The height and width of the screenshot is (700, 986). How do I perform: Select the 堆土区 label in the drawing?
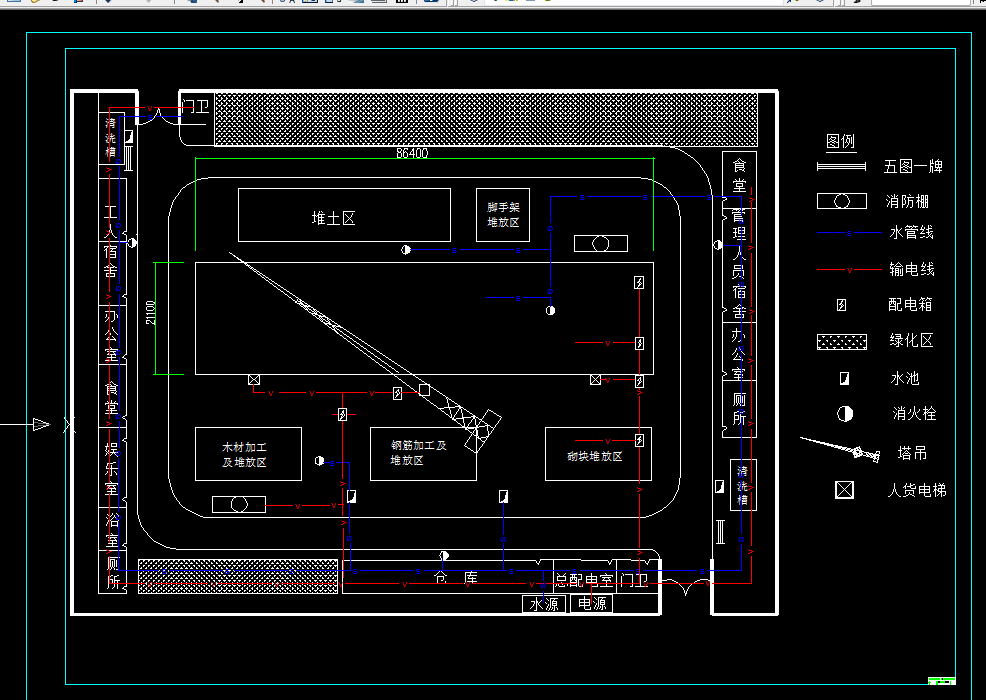coord(333,218)
